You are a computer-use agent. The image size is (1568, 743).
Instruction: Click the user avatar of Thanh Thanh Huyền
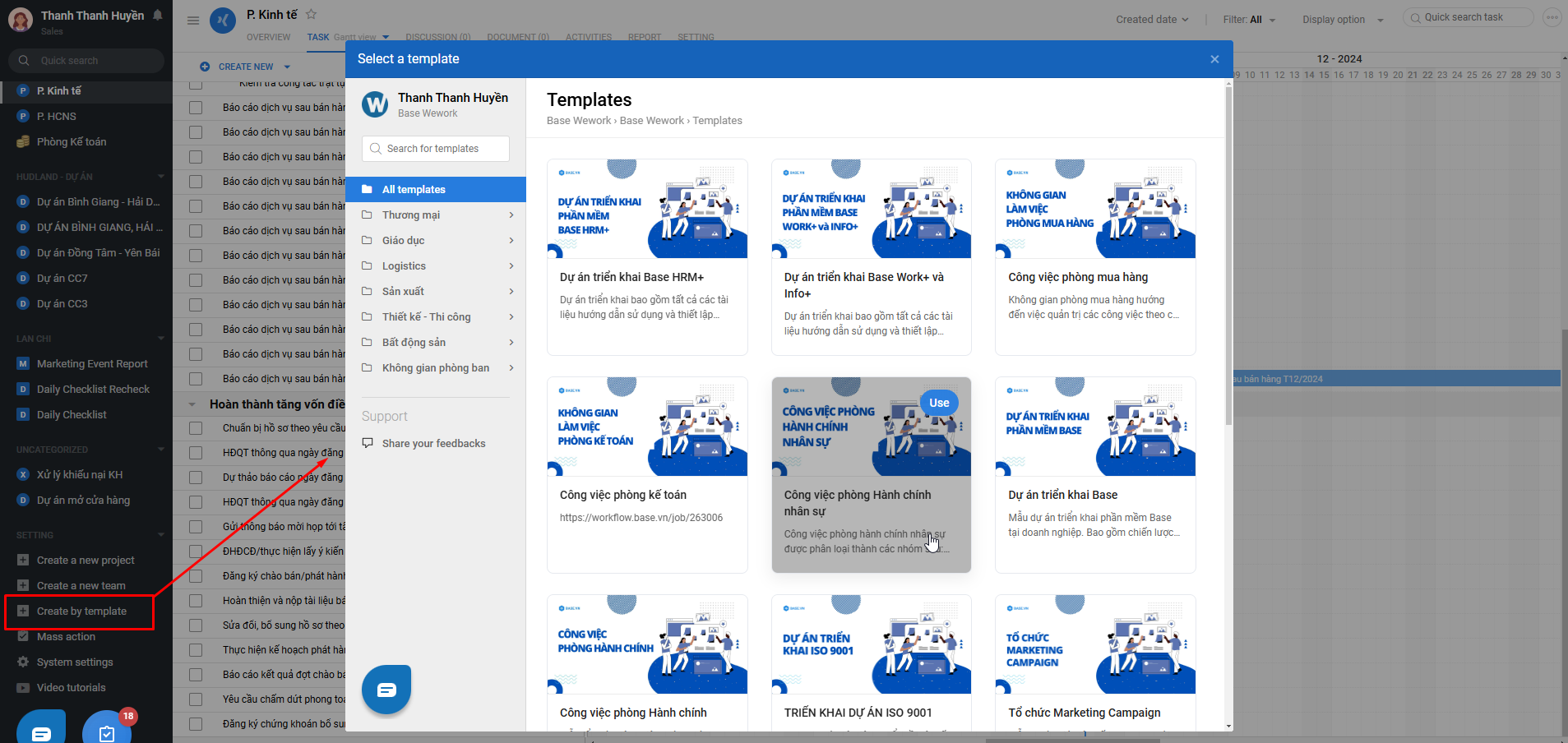[21, 21]
